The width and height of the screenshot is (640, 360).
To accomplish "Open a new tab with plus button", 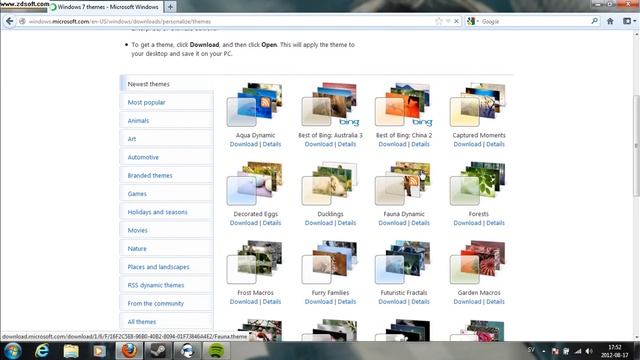I will (170, 7).
